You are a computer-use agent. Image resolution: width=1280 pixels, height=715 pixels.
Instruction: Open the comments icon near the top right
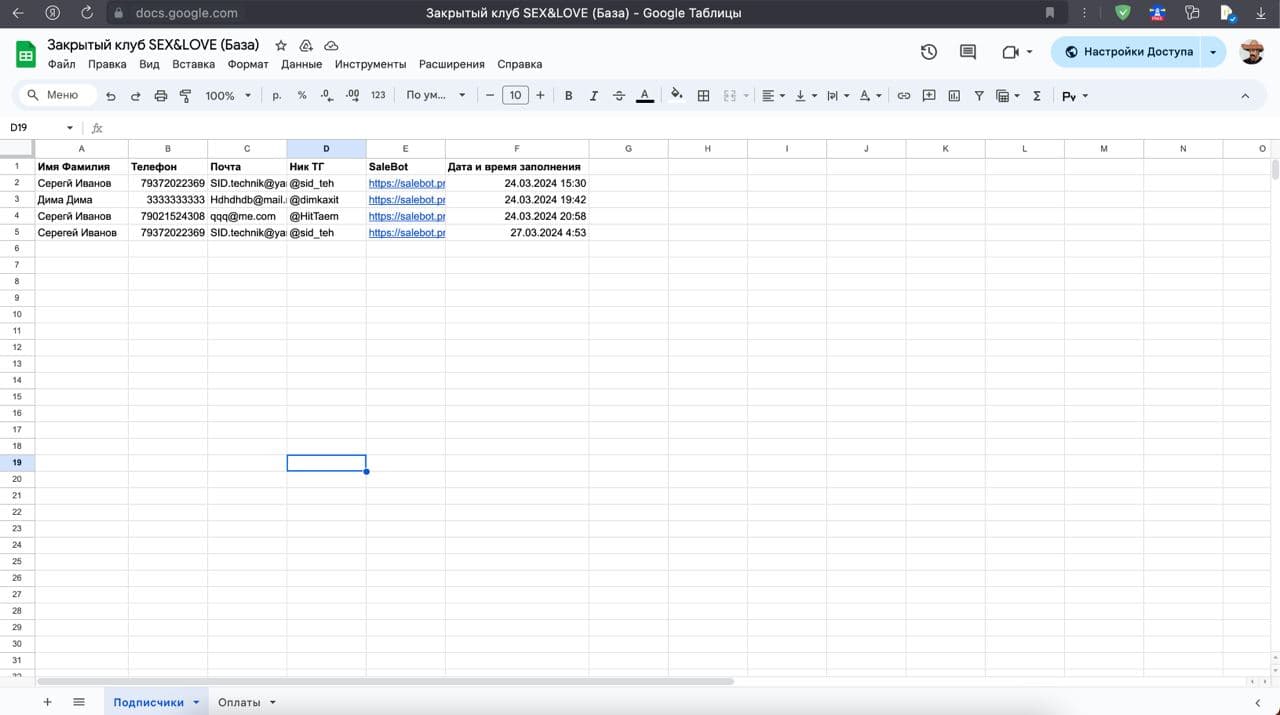pos(967,52)
